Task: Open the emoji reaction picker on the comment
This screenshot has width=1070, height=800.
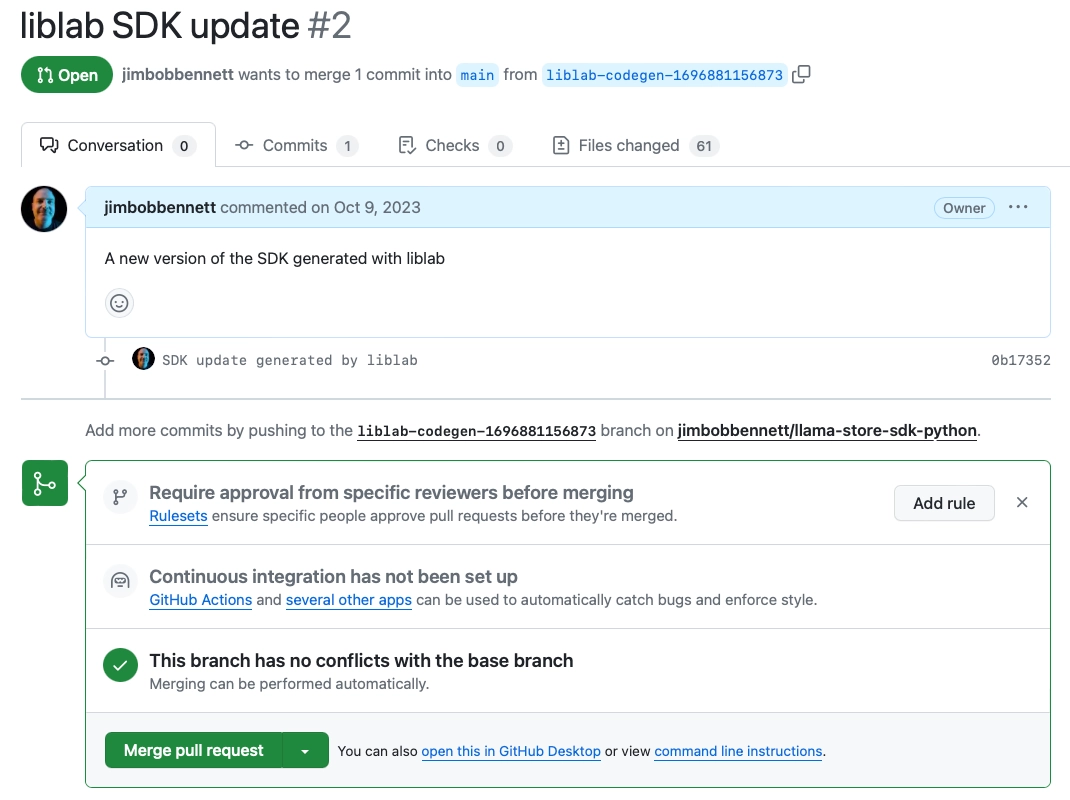Action: [119, 302]
